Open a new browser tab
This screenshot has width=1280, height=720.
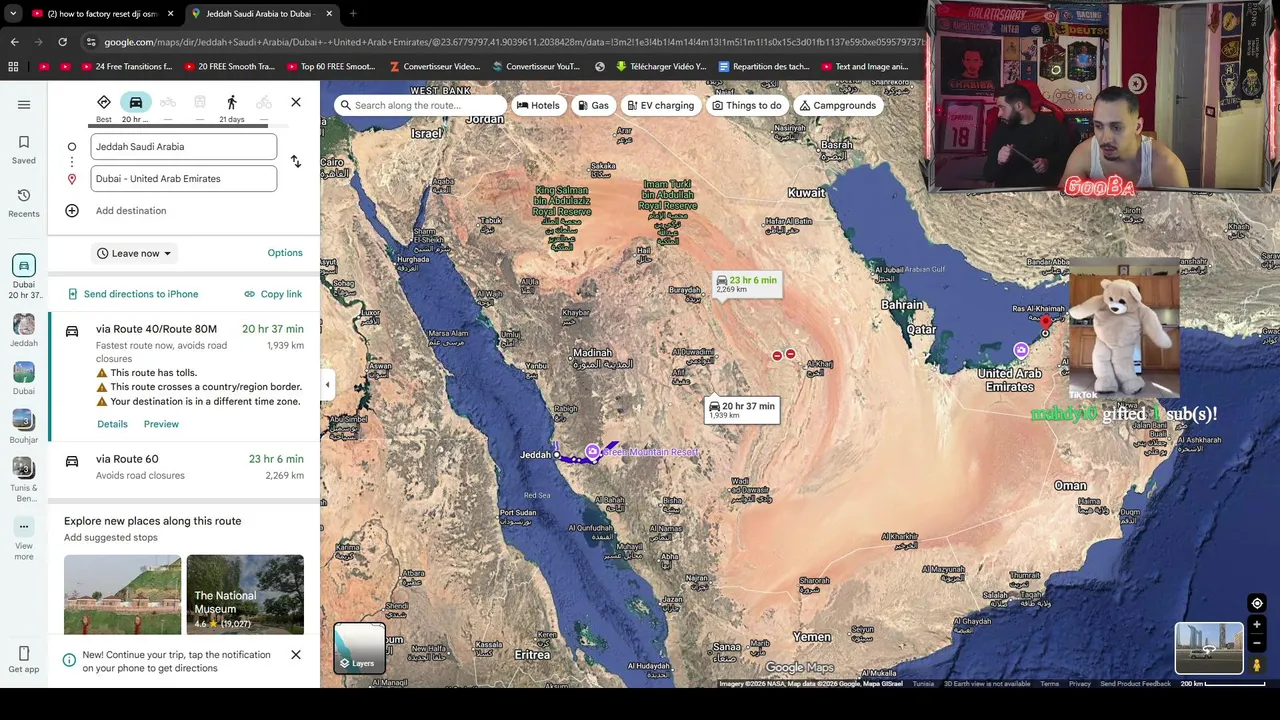[353, 14]
